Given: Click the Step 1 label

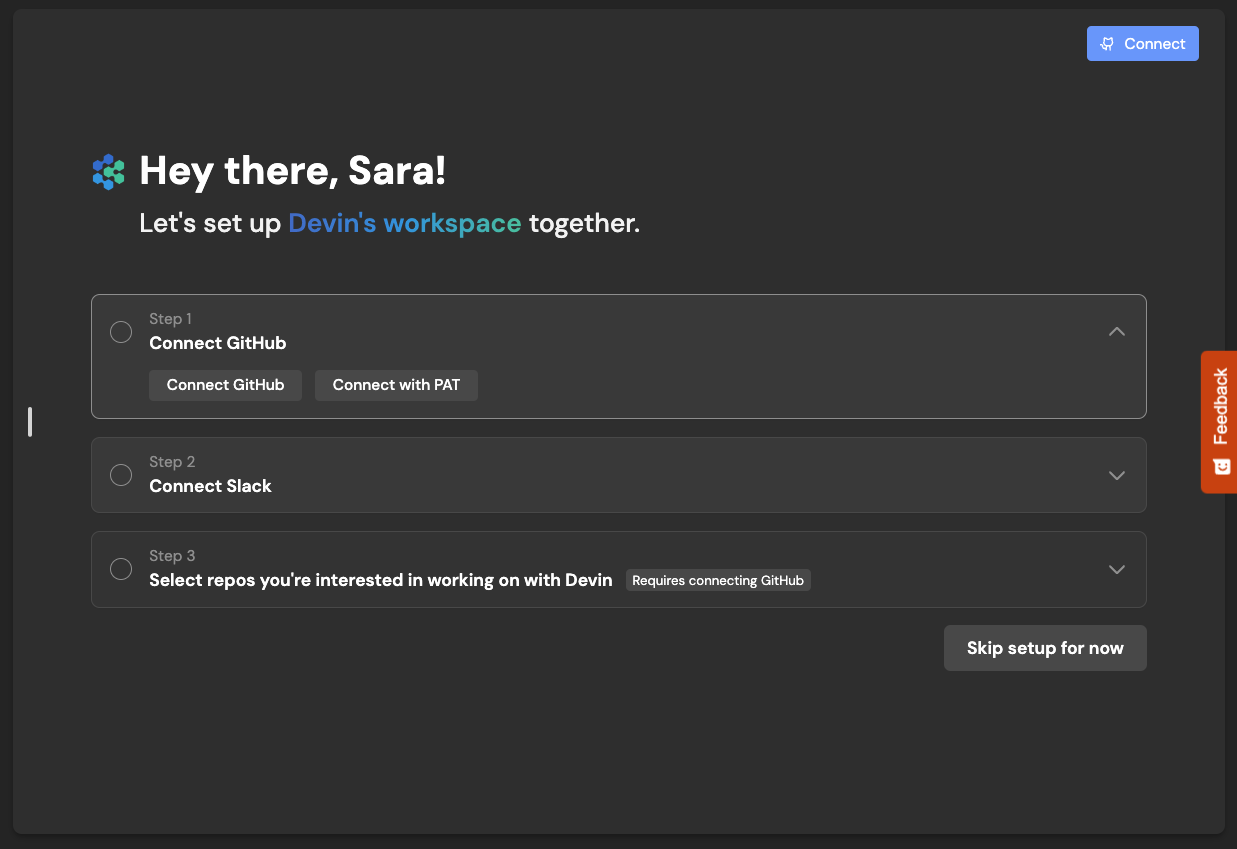Looking at the screenshot, I should pos(170,319).
